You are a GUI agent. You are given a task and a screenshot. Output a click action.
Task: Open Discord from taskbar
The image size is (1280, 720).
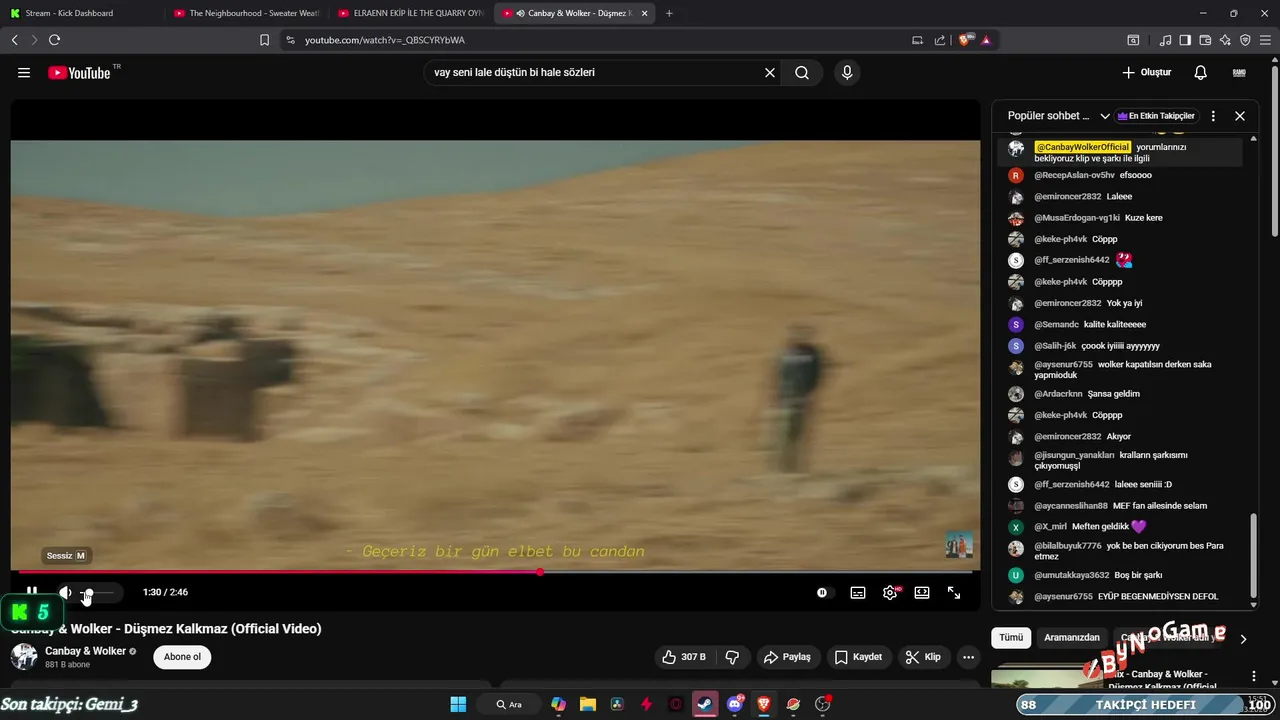pos(735,704)
